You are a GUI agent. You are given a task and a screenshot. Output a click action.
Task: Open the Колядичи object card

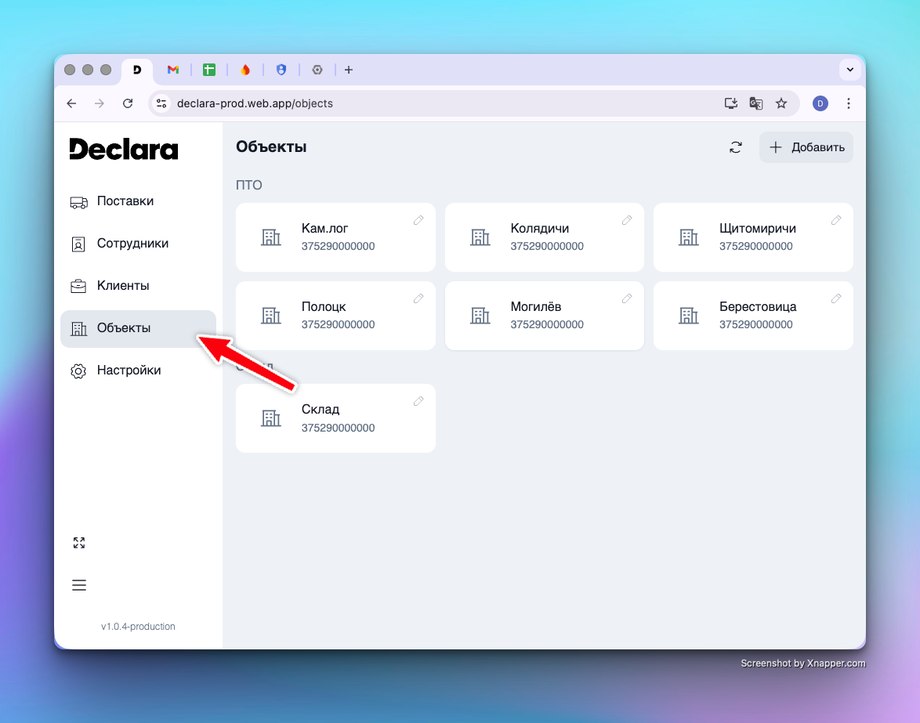544,237
